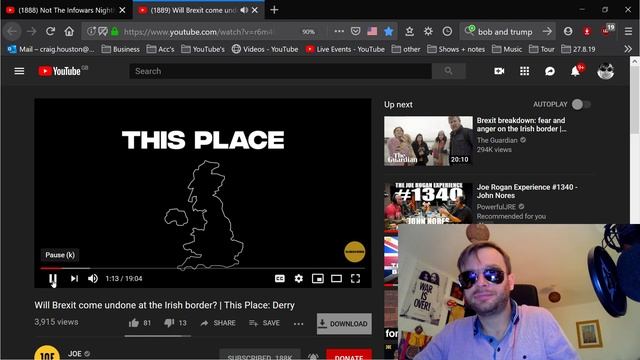Save video to a playlist
The height and width of the screenshot is (360, 640).
pyautogui.click(x=264, y=323)
